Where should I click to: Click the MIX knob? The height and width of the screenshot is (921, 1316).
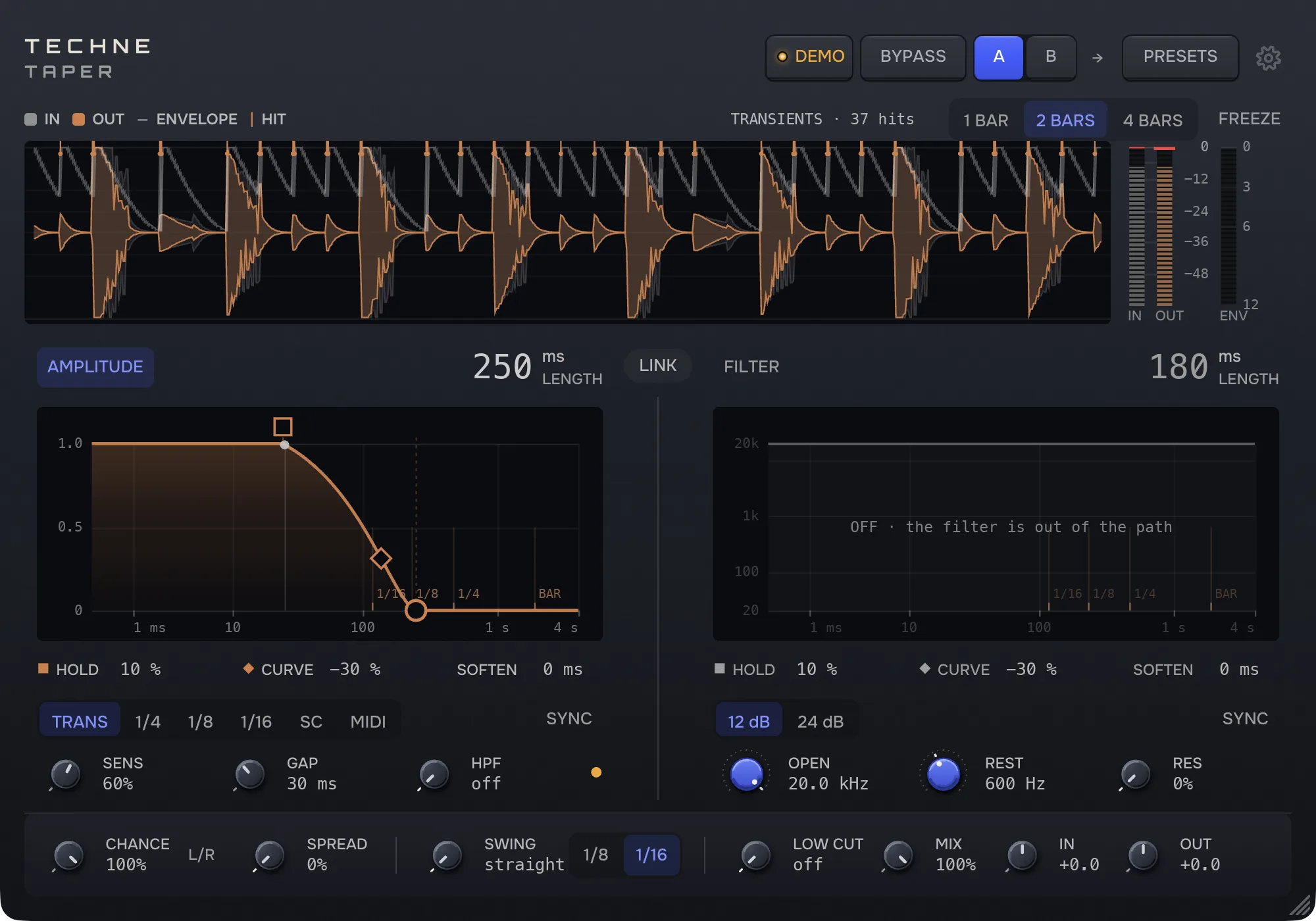point(899,855)
